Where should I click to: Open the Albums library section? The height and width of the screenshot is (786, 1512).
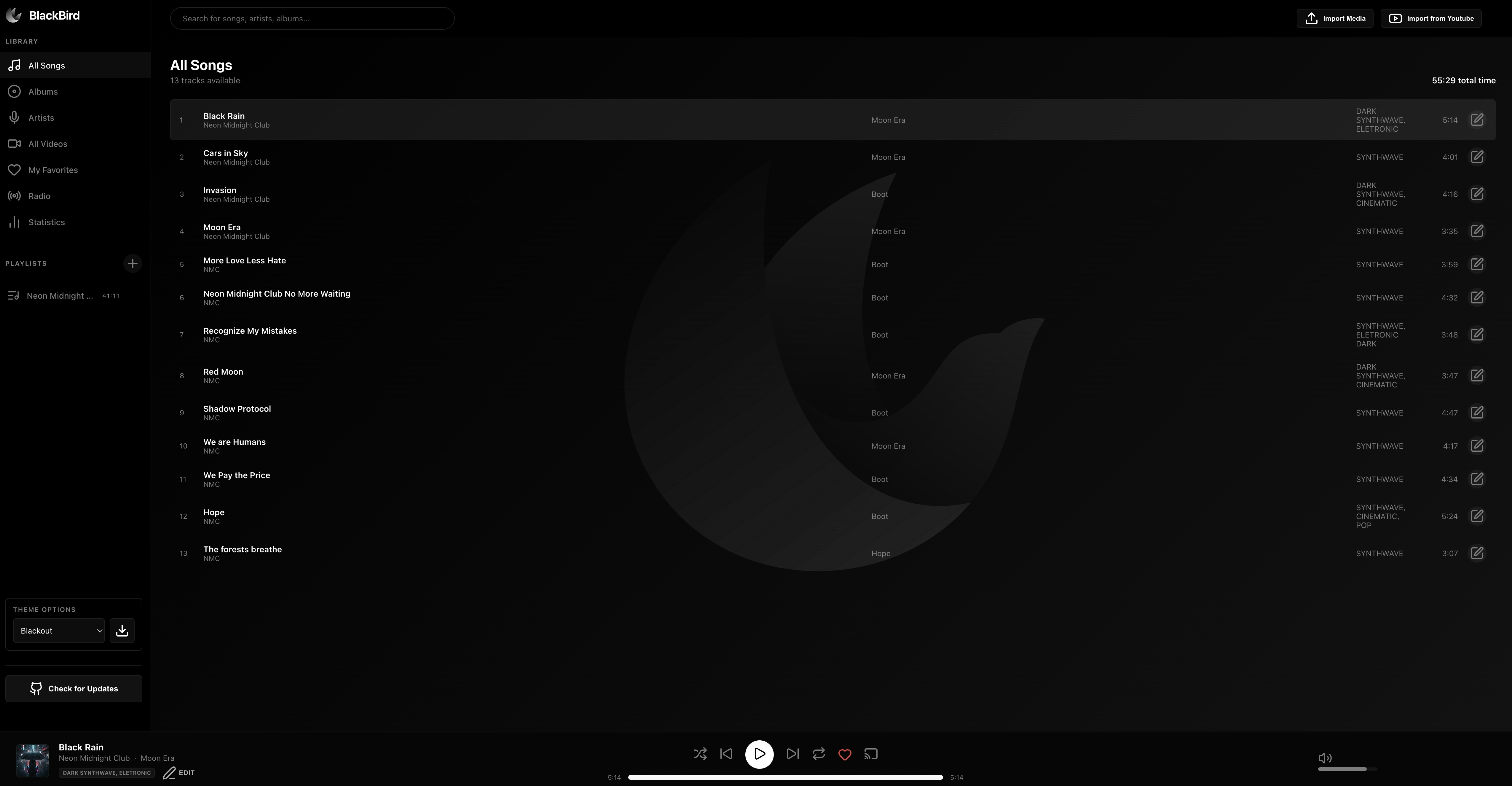43,92
